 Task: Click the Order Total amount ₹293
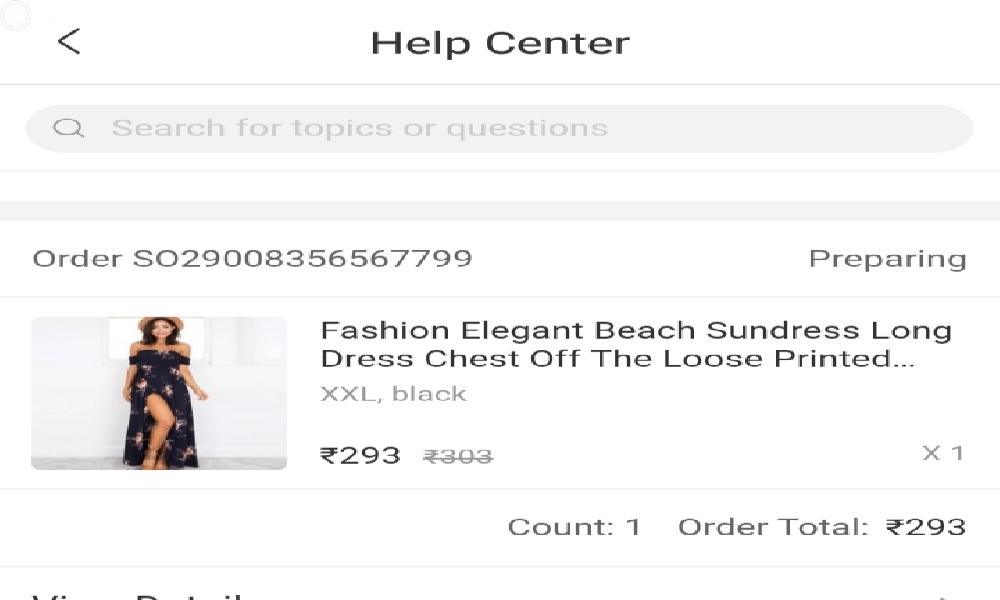pyautogui.click(x=926, y=527)
